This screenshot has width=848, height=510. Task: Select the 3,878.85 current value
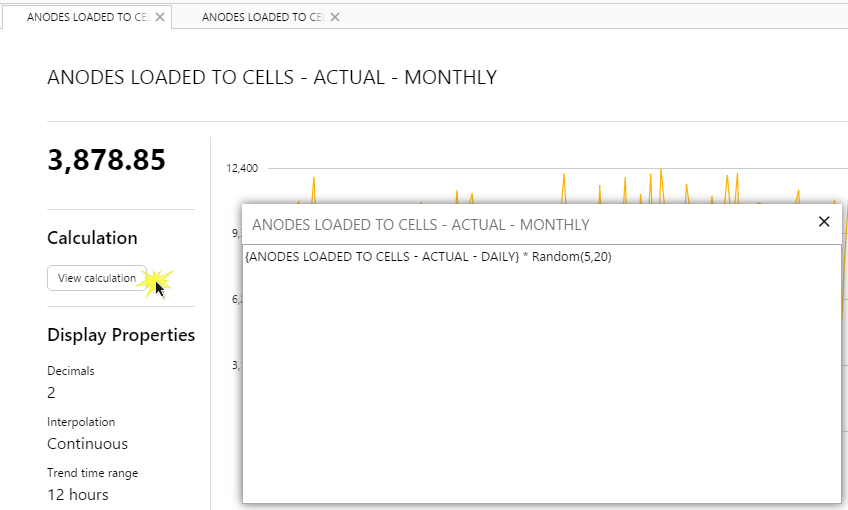(106, 160)
